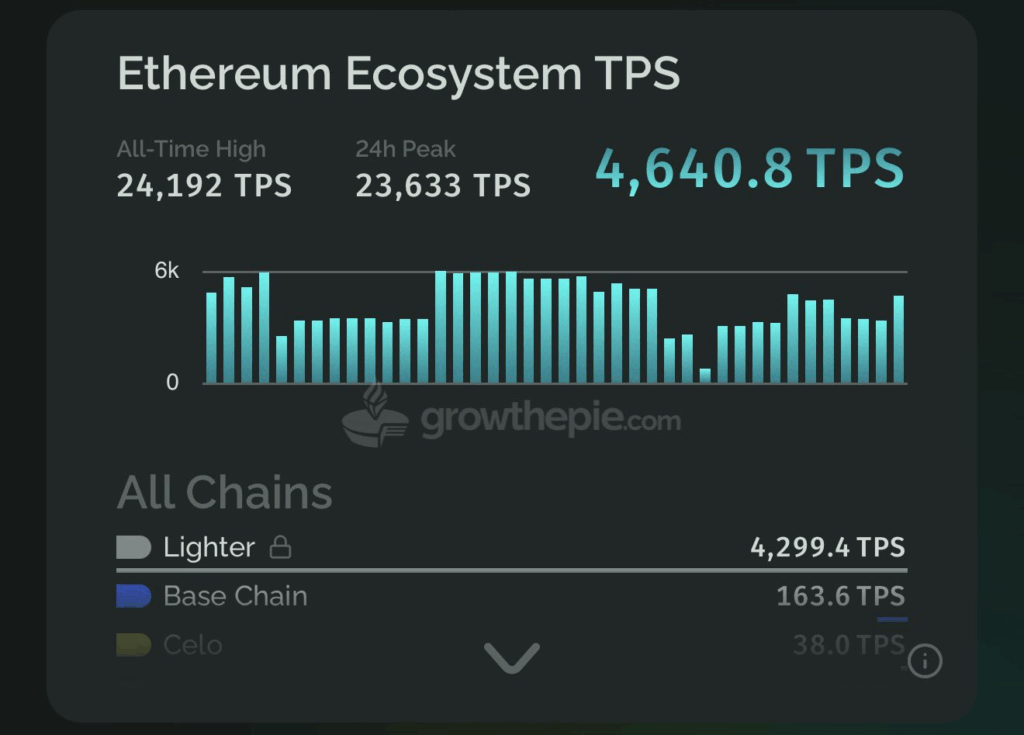Image resolution: width=1024 pixels, height=735 pixels.
Task: Open the Ethereum Ecosystem TPS title link
Action: point(400,73)
